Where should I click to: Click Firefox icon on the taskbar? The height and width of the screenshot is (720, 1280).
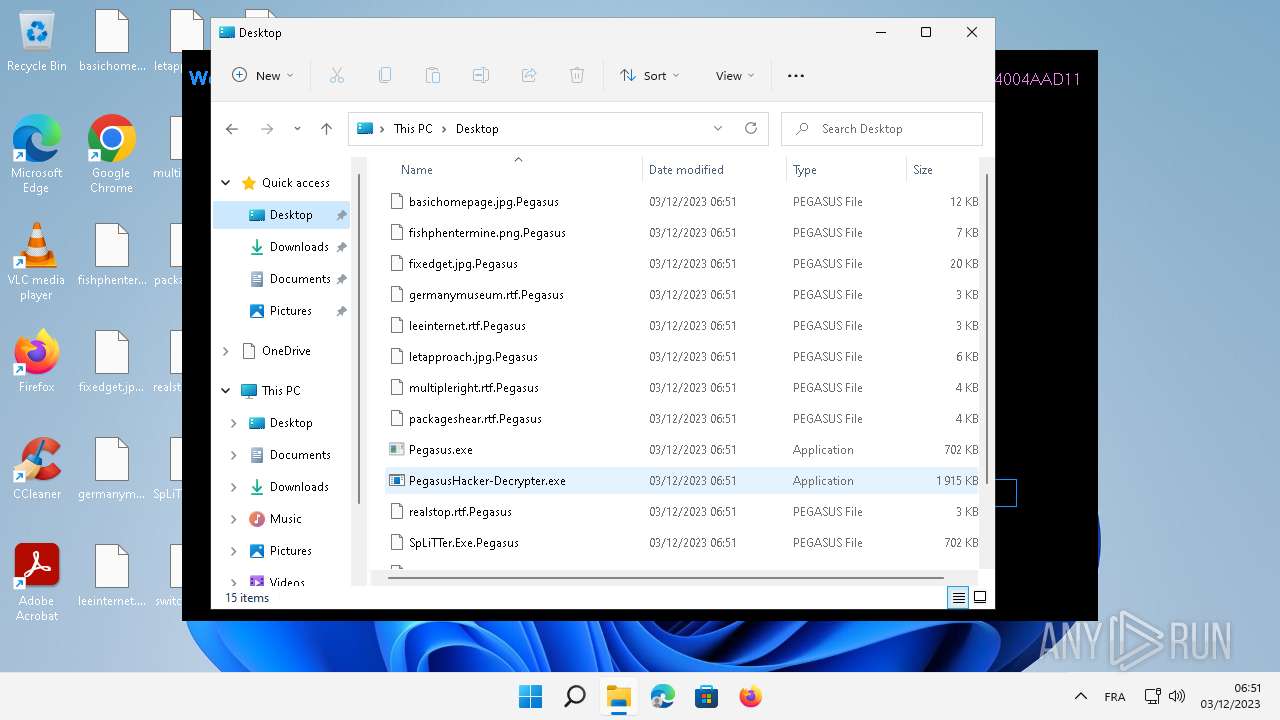tap(750, 696)
